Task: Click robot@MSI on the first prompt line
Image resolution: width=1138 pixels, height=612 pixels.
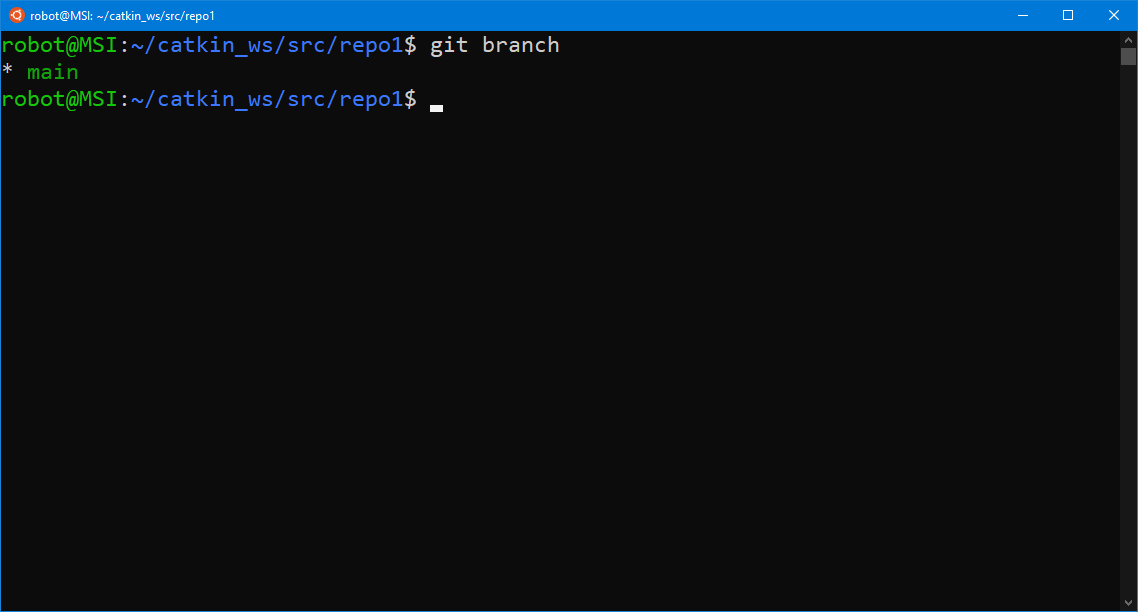Action: coord(59,45)
